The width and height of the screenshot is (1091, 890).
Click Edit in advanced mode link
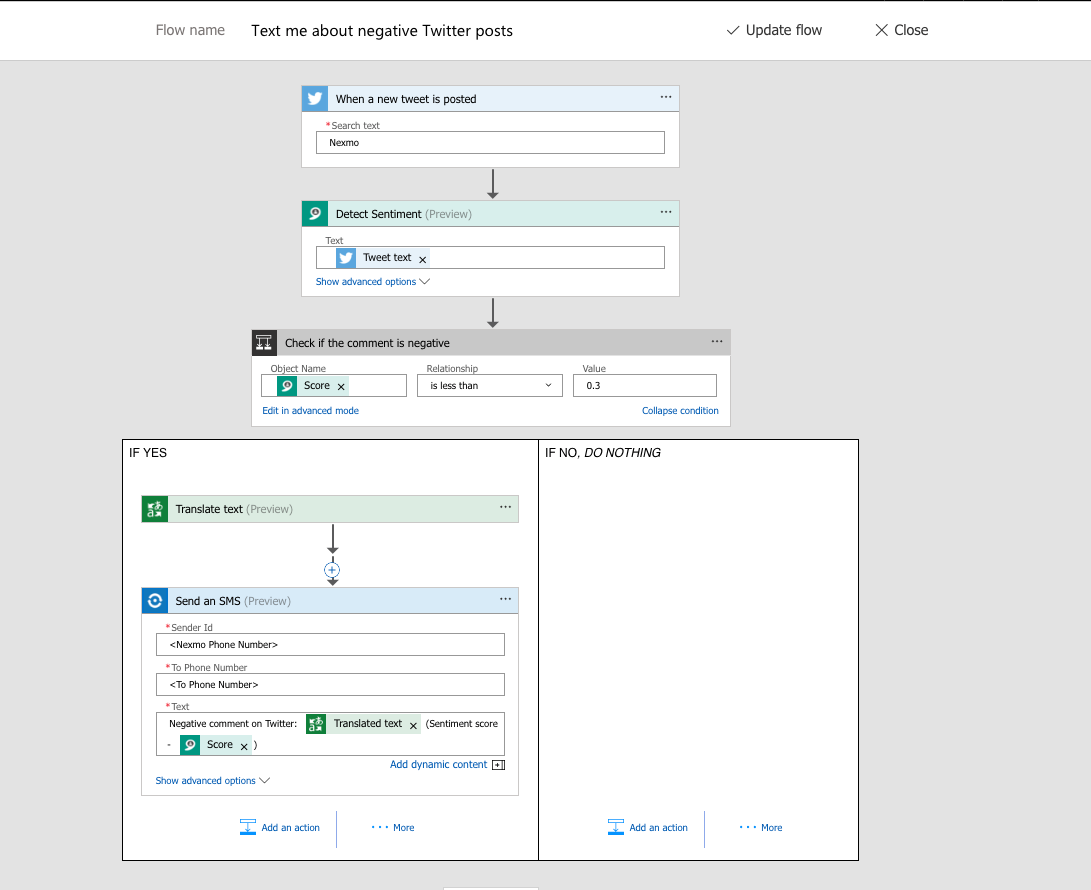pos(310,411)
